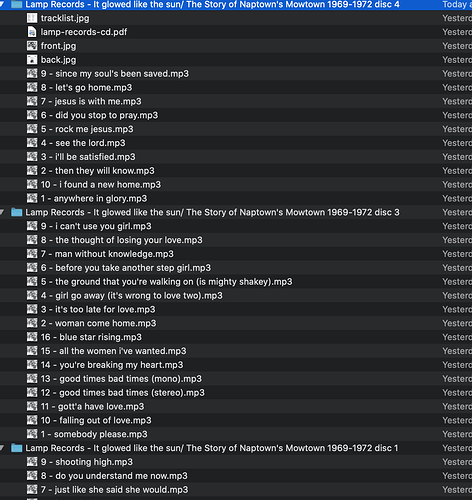Click the back.jpg thumbnail icon

coord(32,60)
